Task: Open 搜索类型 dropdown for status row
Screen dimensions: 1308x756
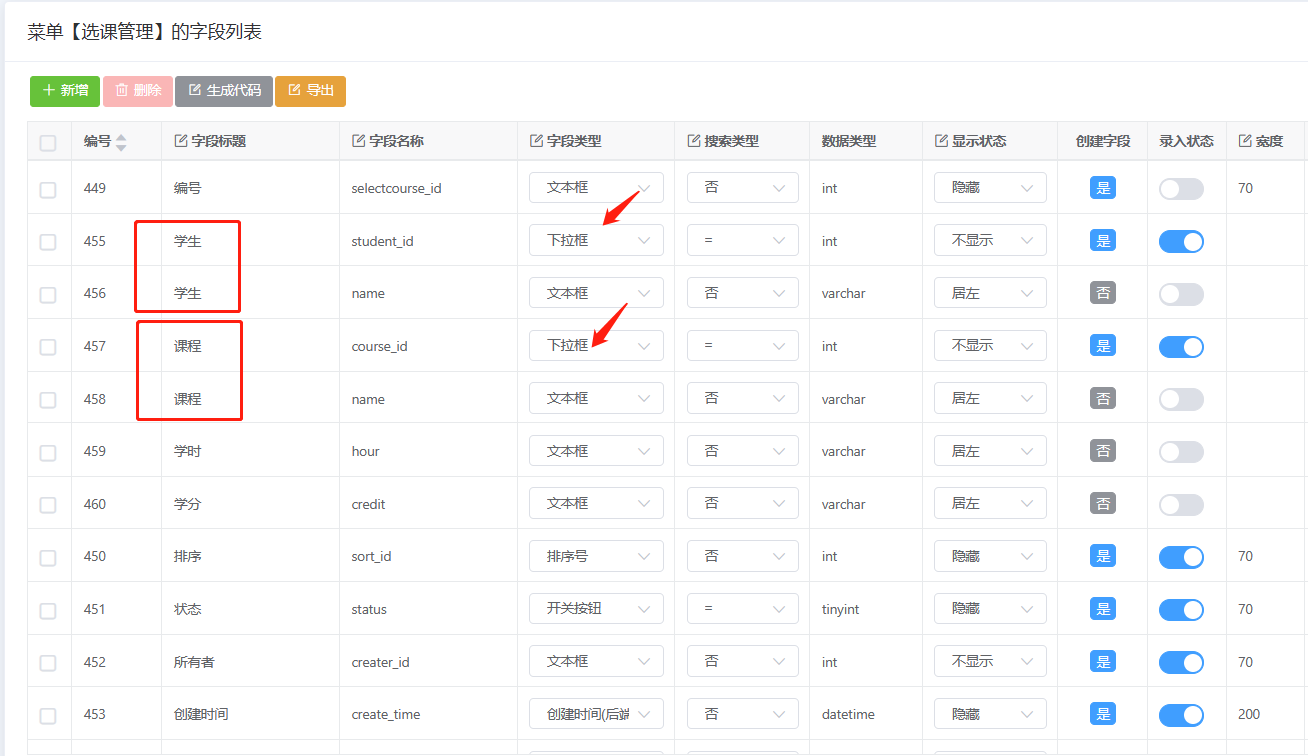Action: tap(742, 609)
